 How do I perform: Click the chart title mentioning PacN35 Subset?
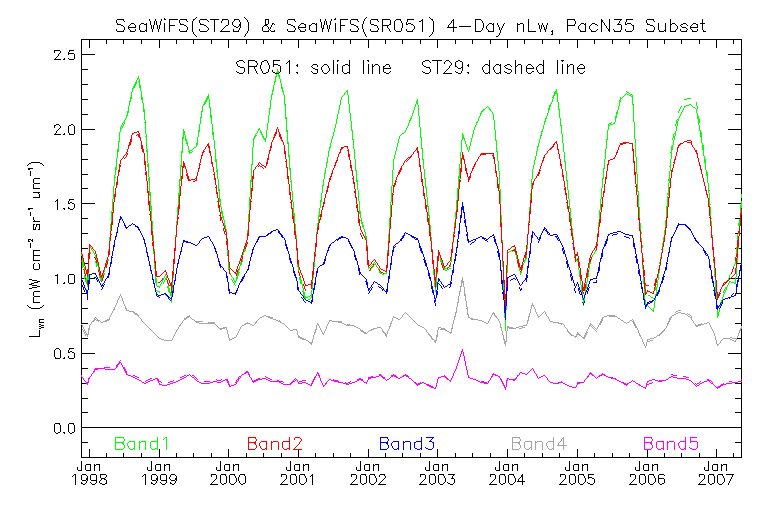[410, 25]
